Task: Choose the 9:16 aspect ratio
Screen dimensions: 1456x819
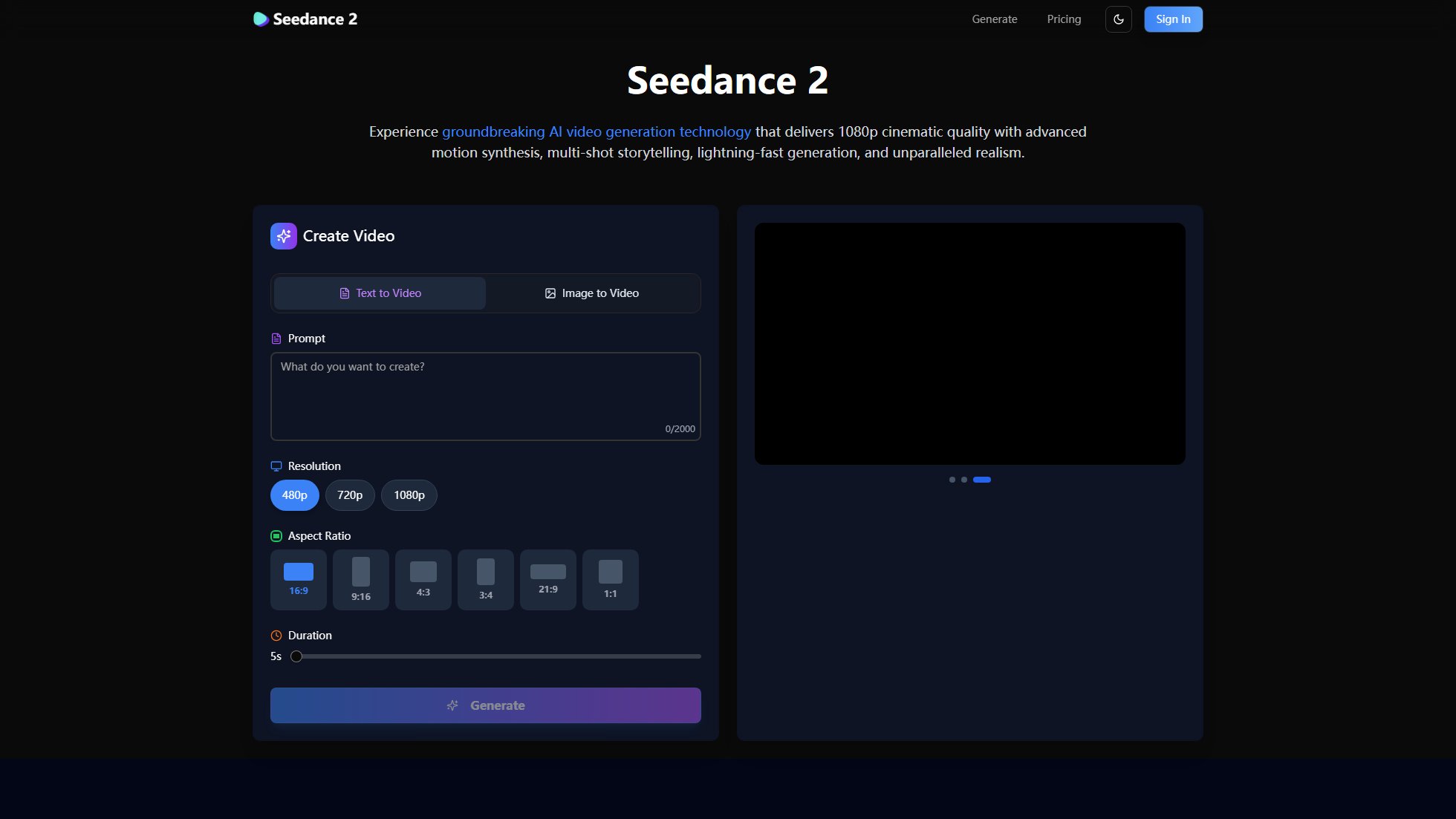Action: point(360,579)
